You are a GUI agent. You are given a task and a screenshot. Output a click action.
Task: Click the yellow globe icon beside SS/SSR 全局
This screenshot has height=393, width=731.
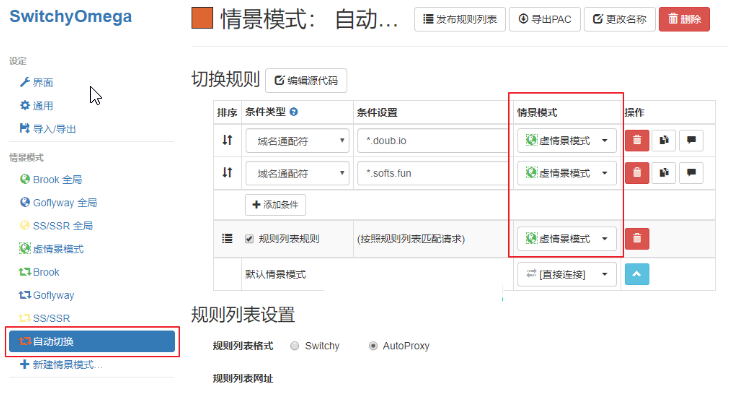click(25, 225)
